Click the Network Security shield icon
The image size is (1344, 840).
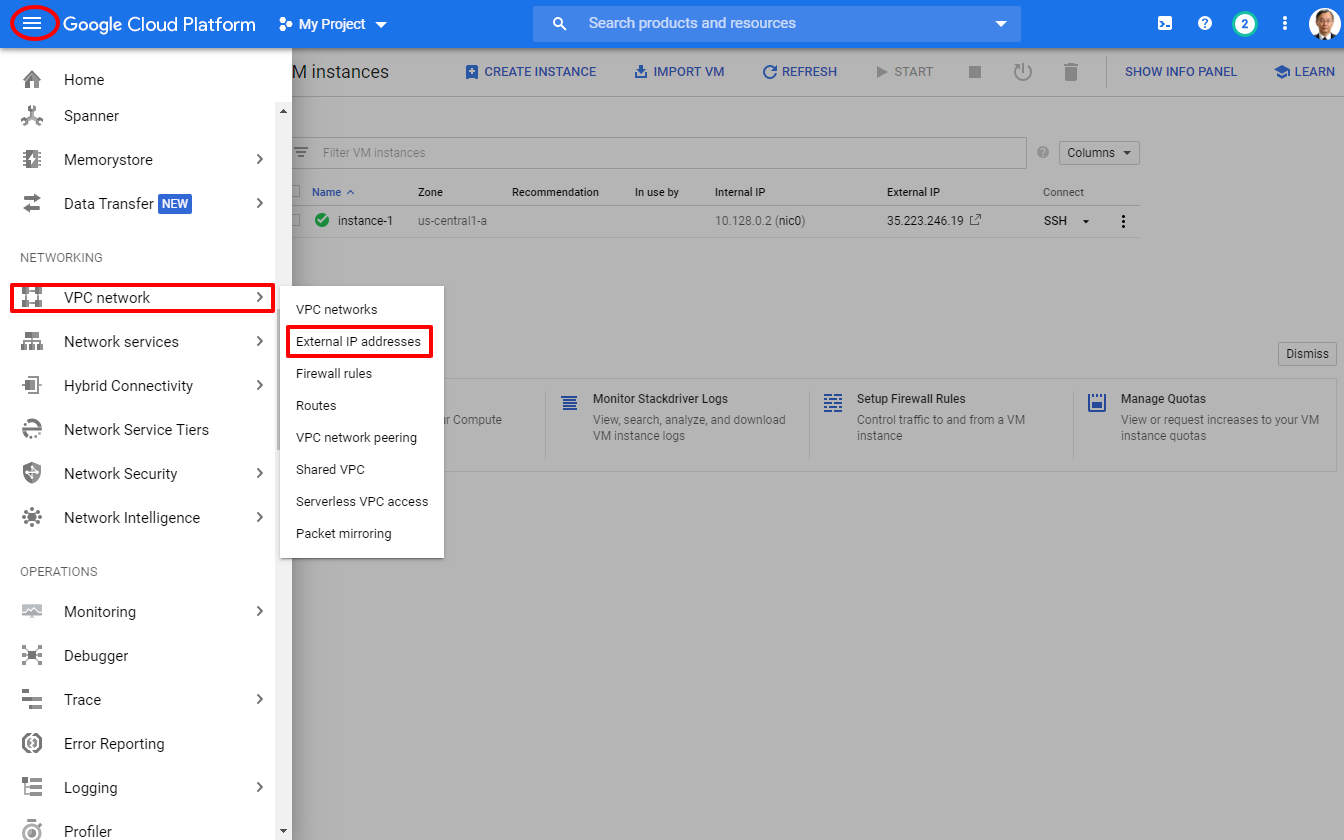coord(32,474)
